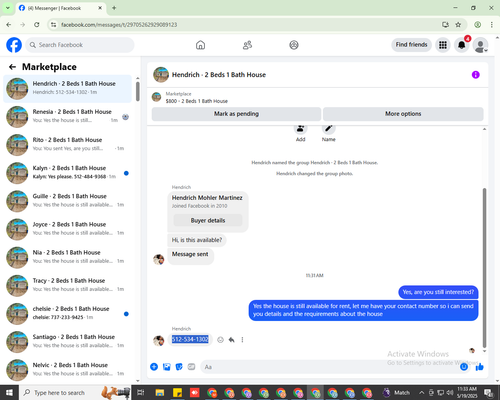Reply to the 512-534-1302 message
This screenshot has width=500, height=400.
coord(231,340)
